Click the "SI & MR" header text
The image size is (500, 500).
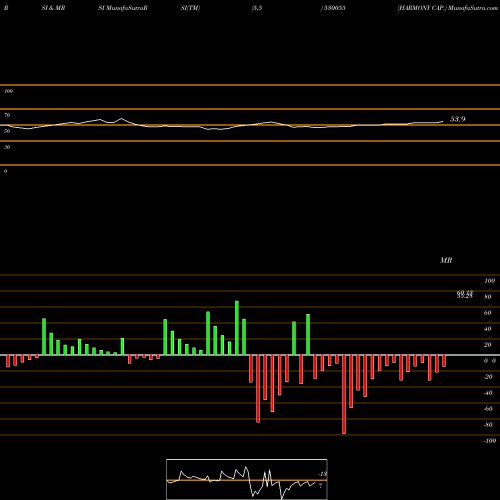click(x=53, y=8)
